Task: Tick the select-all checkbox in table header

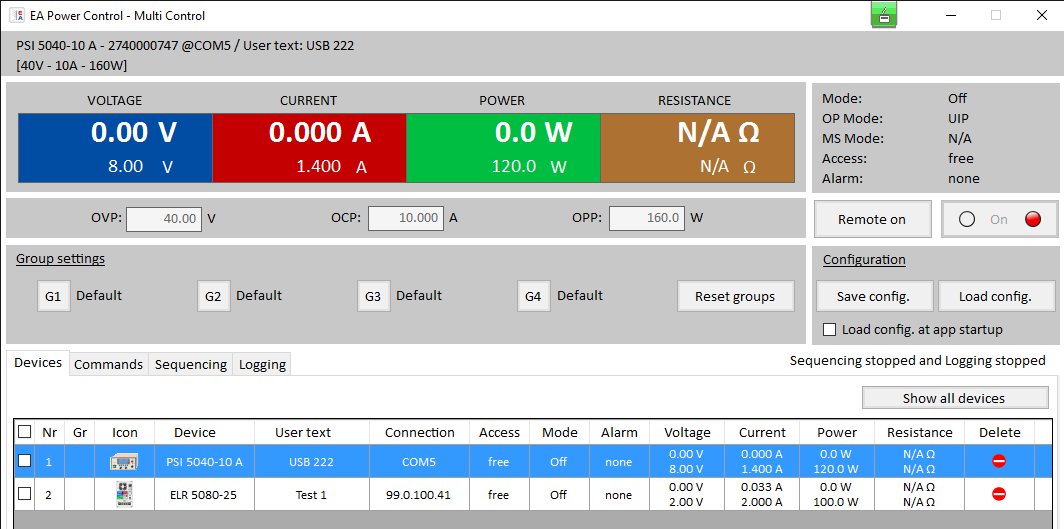Action: [24, 431]
